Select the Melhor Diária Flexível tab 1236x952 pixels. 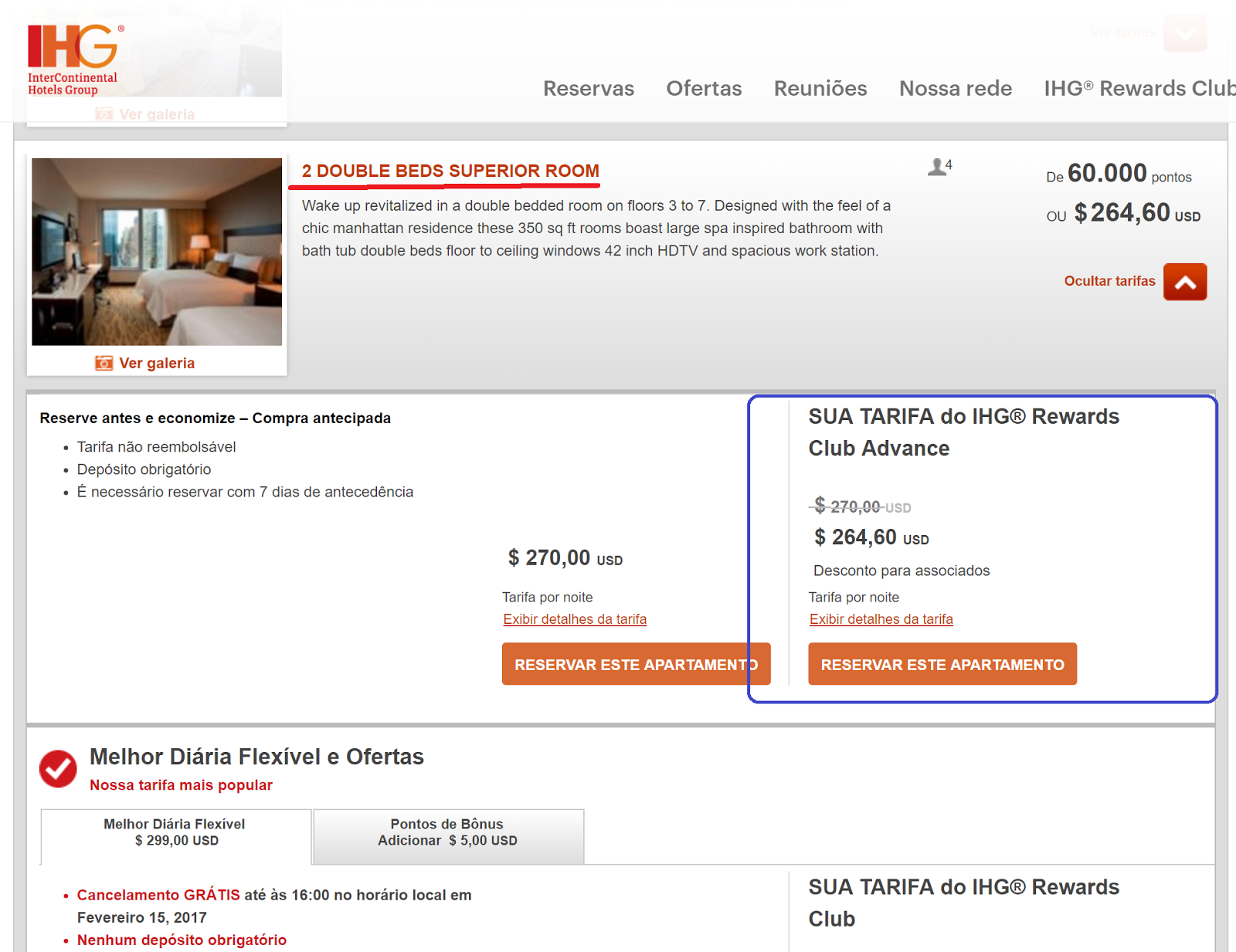176,836
